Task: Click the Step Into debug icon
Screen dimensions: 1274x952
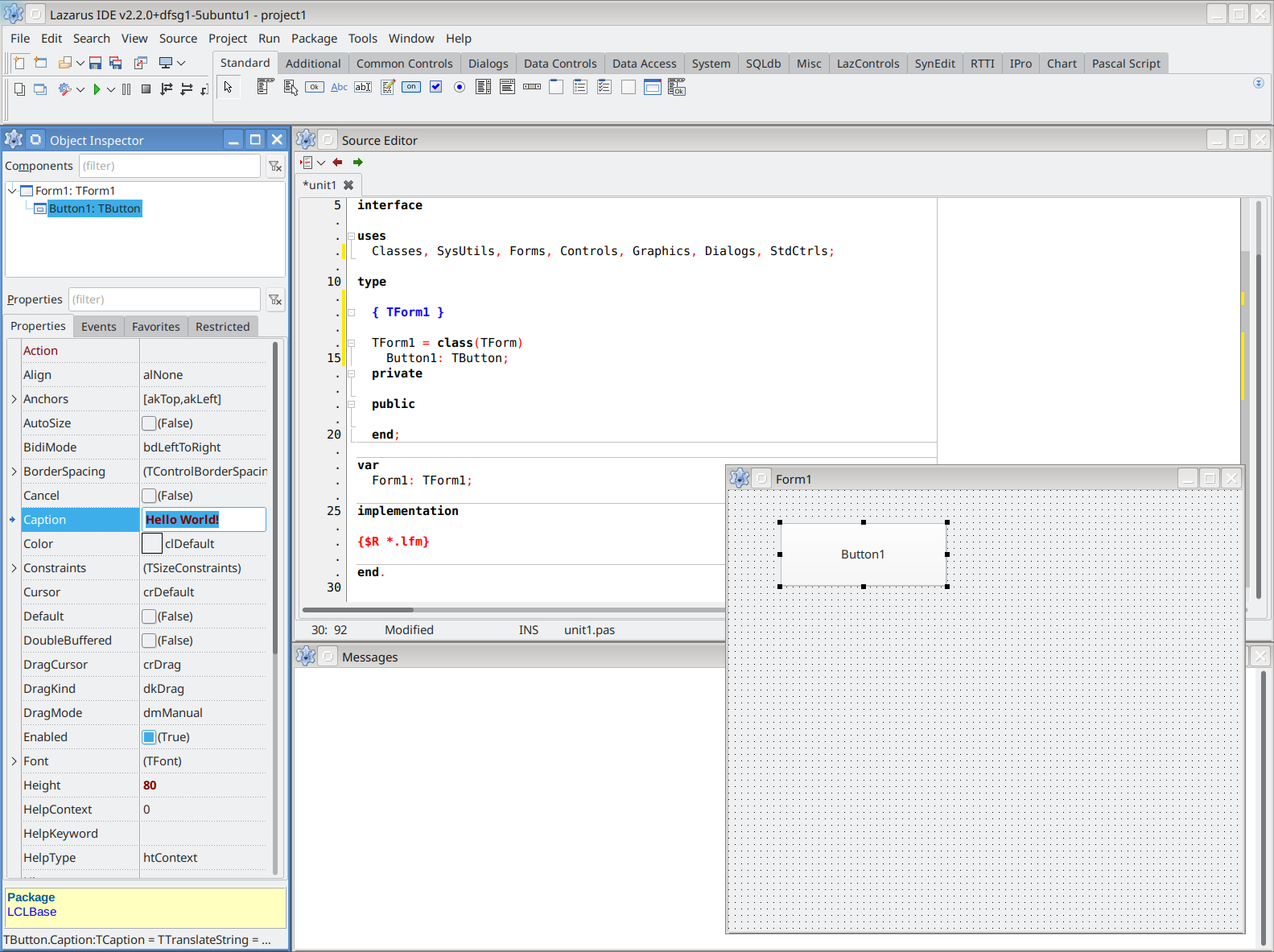Action: (167, 89)
